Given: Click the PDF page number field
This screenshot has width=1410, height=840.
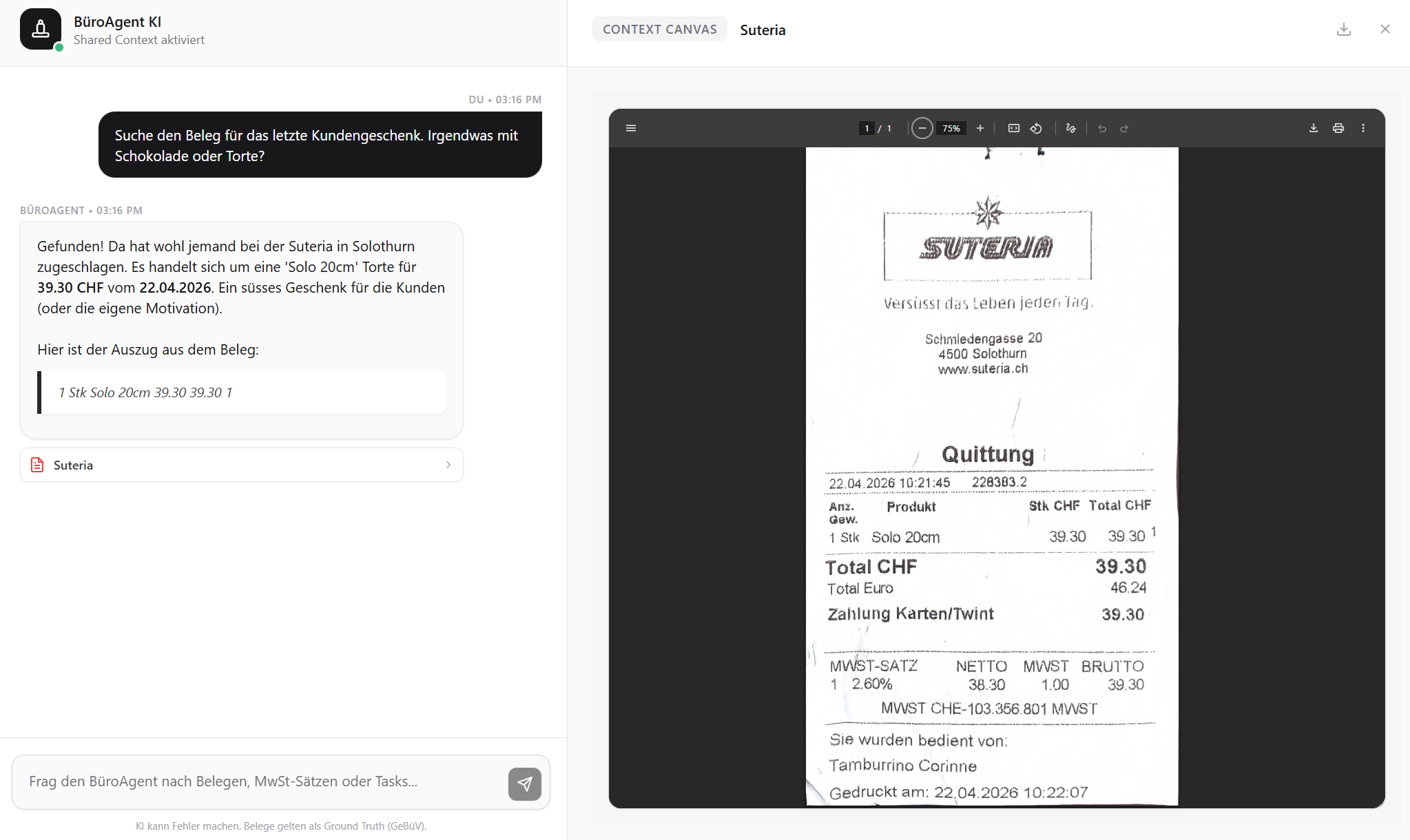Looking at the screenshot, I should [866, 128].
